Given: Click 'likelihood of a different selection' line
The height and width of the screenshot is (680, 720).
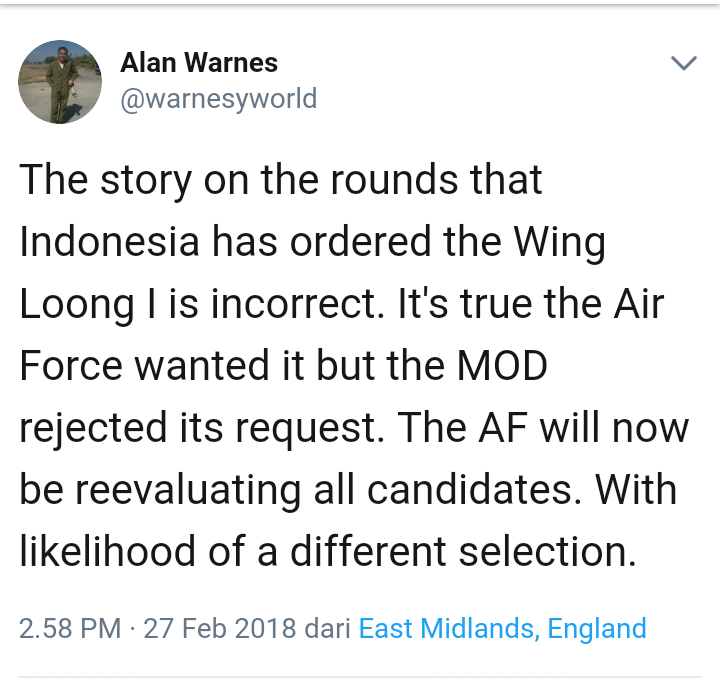Looking at the screenshot, I should [328, 551].
